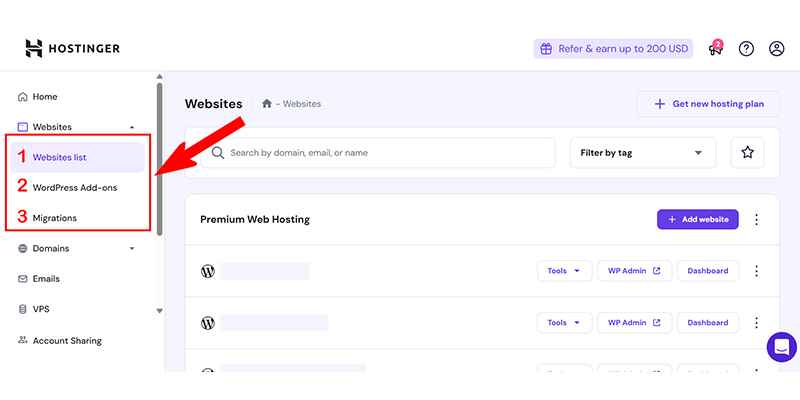Open announcements megaphone with badge
800x400 pixels.
point(716,48)
